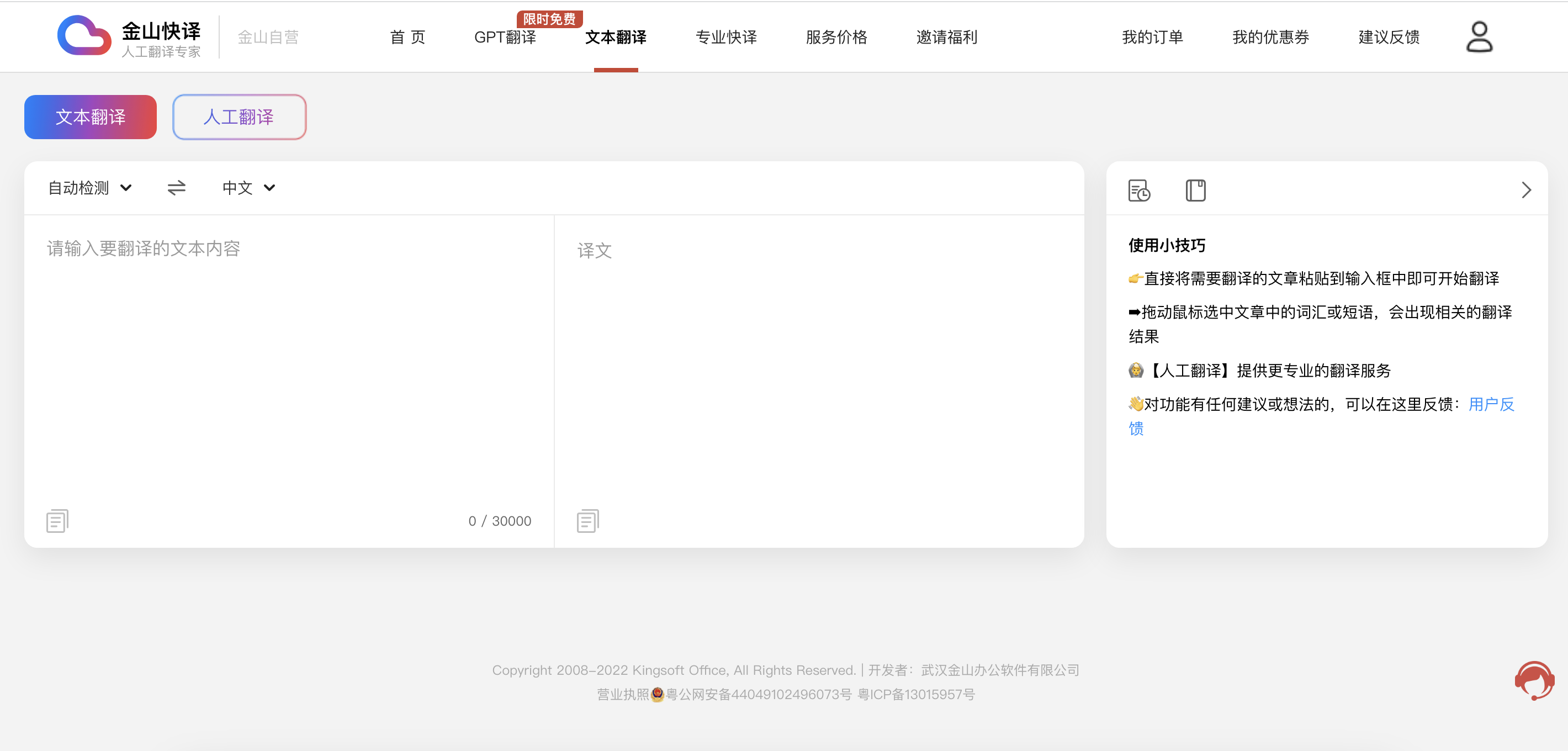Open the user account profile icon
1568x751 pixels.
coord(1479,37)
